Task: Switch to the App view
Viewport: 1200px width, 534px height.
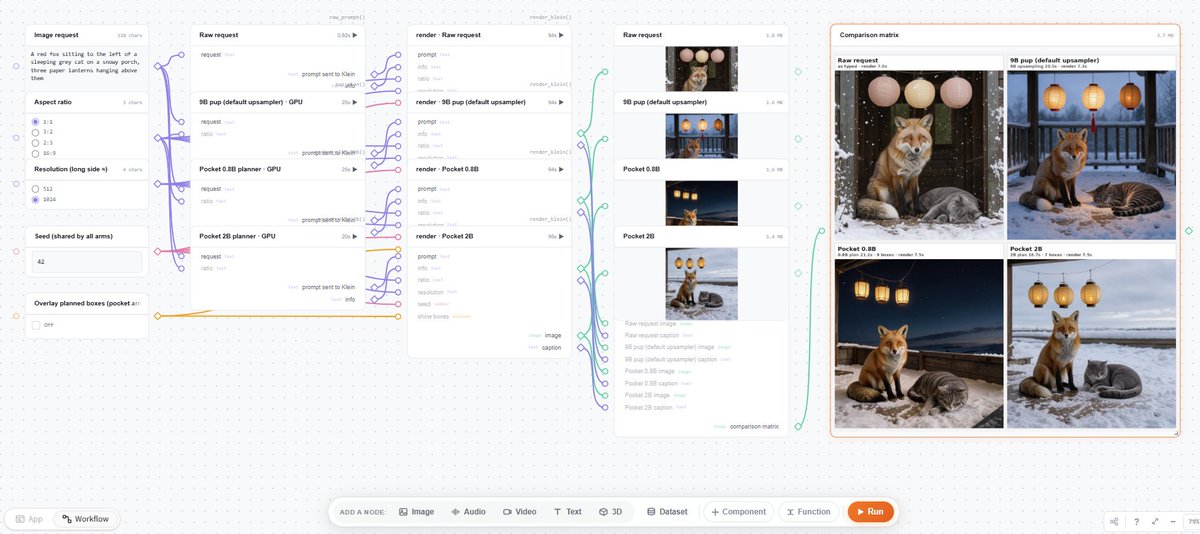Action: click(x=28, y=519)
